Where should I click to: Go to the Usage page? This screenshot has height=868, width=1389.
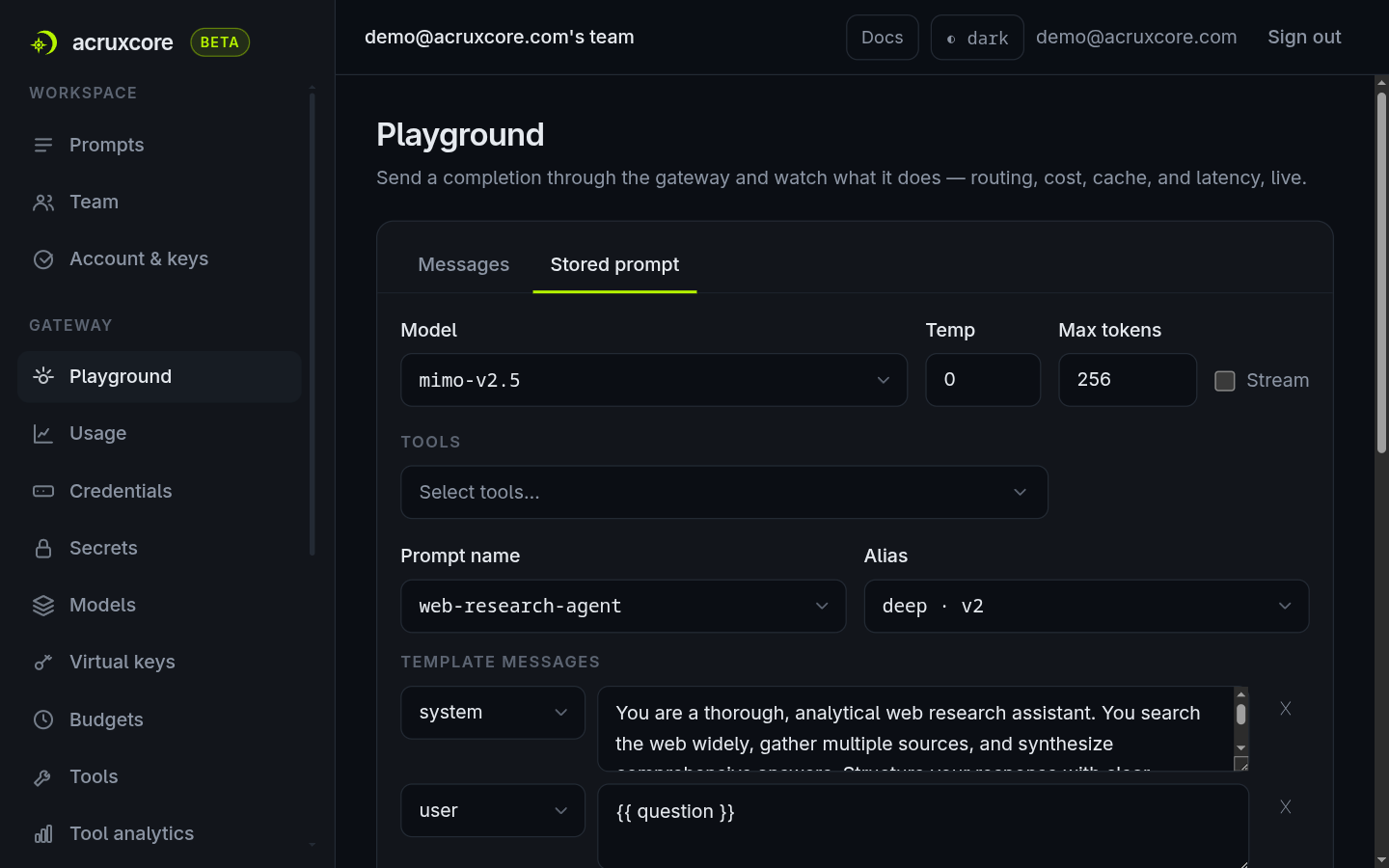coord(159,434)
